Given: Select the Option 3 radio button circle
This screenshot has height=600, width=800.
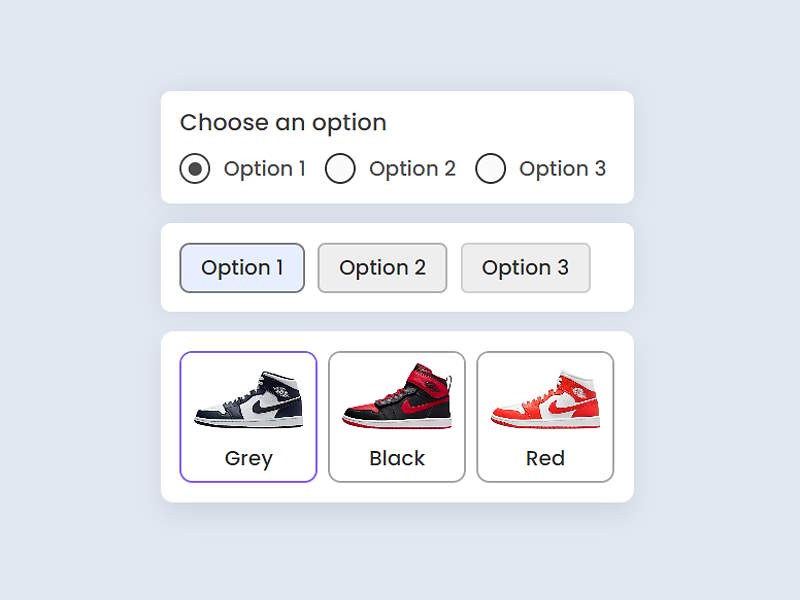Looking at the screenshot, I should [x=490, y=169].
